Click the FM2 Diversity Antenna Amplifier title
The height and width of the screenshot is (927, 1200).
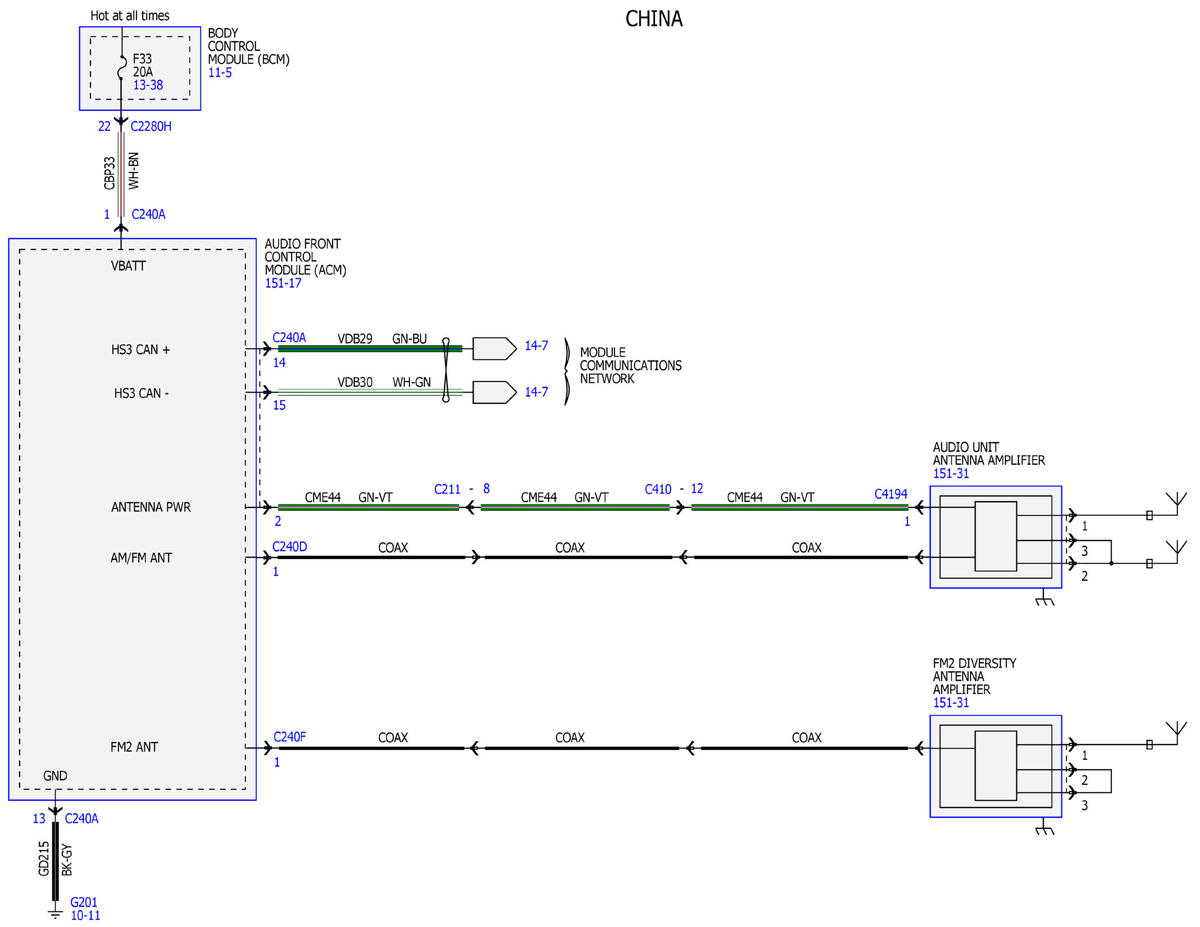click(972, 677)
